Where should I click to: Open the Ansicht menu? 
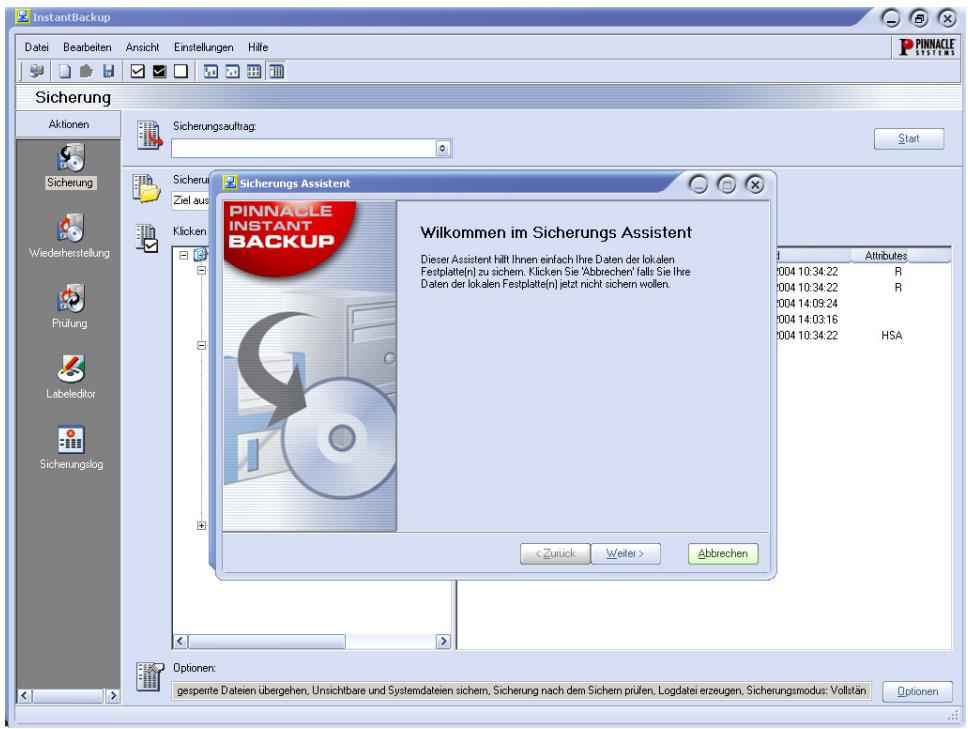(142, 47)
